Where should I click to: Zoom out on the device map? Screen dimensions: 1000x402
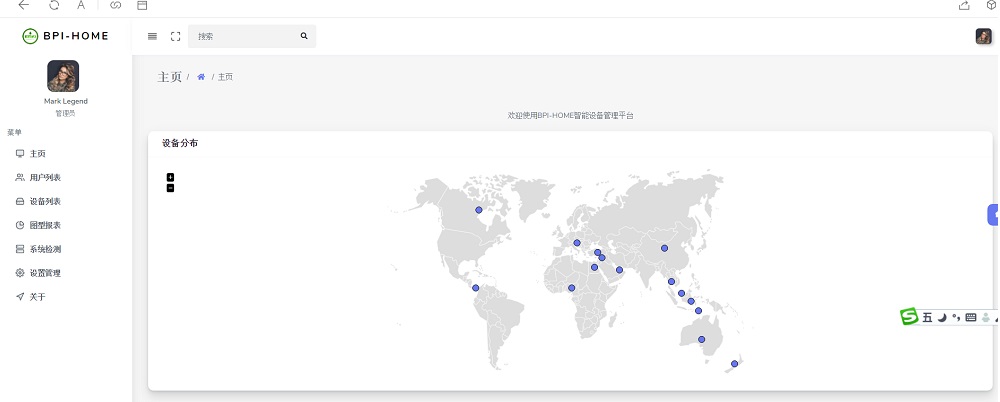point(170,188)
